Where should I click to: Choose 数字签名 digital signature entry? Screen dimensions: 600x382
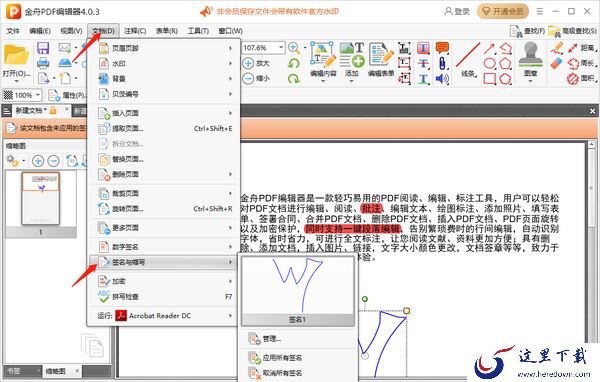tap(165, 247)
